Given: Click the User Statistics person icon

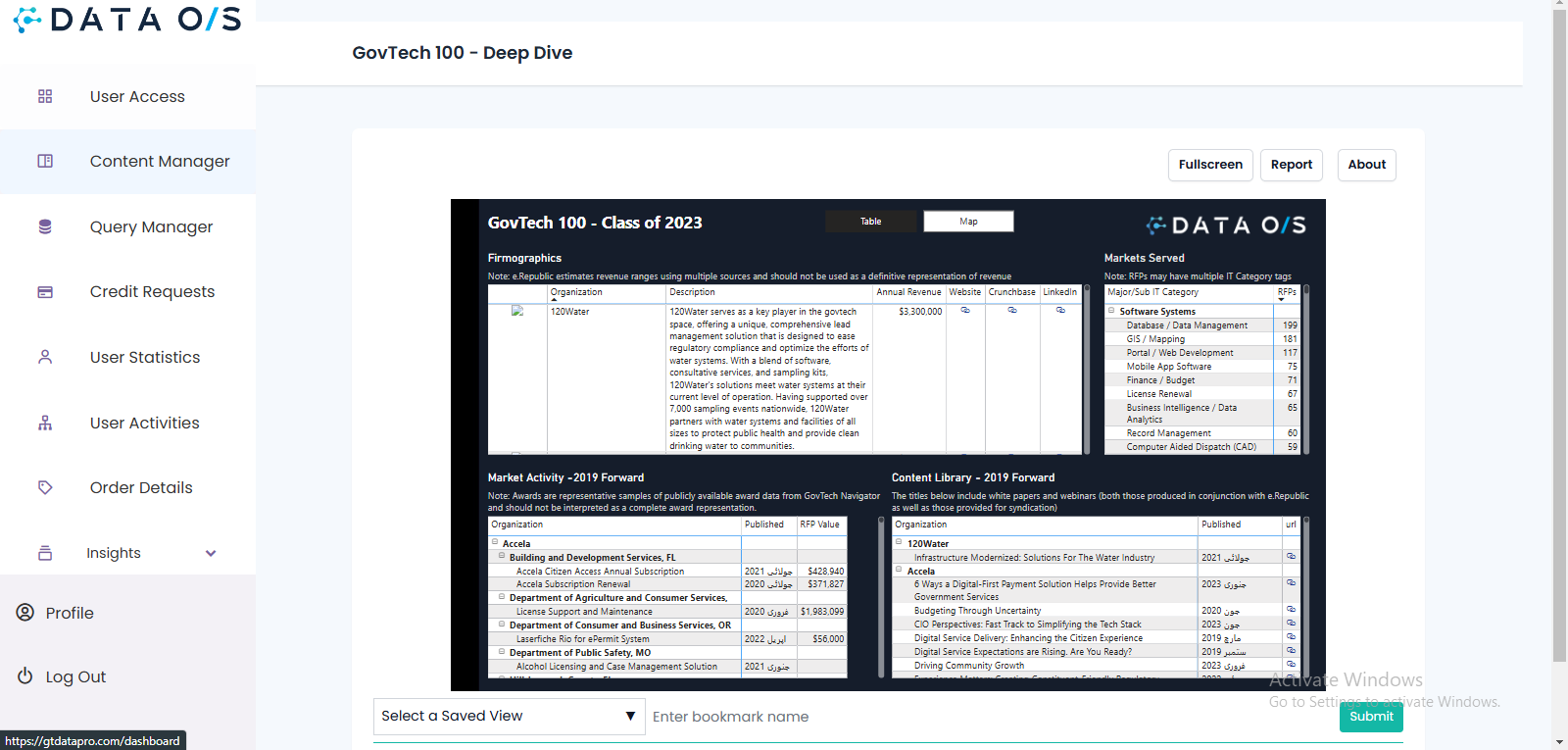Looking at the screenshot, I should 45,357.
